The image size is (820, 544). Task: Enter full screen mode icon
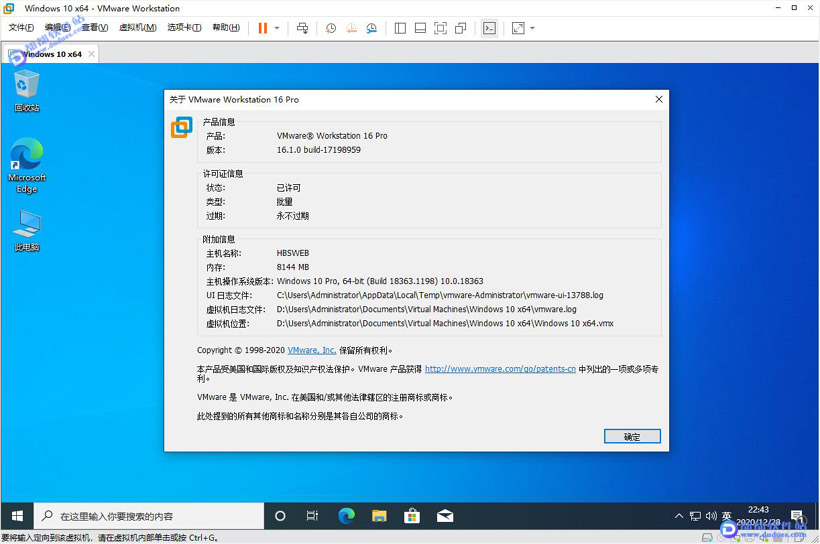point(440,28)
